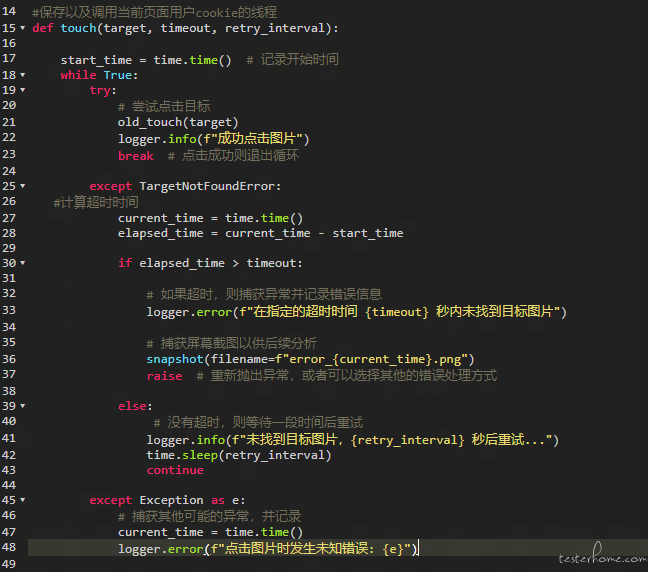The height and width of the screenshot is (572, 648).
Task: Fold the else block at line 39
Action: 23,406
